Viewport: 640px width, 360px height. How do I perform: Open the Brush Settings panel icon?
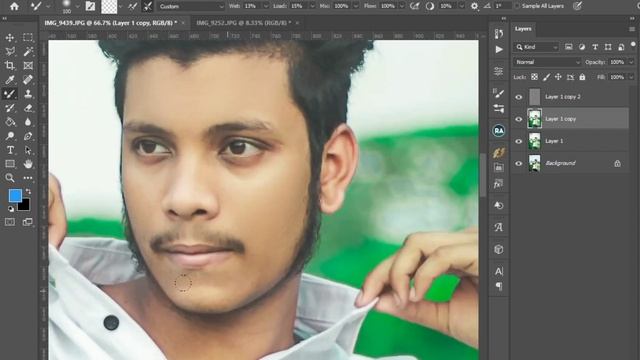(x=498, y=93)
